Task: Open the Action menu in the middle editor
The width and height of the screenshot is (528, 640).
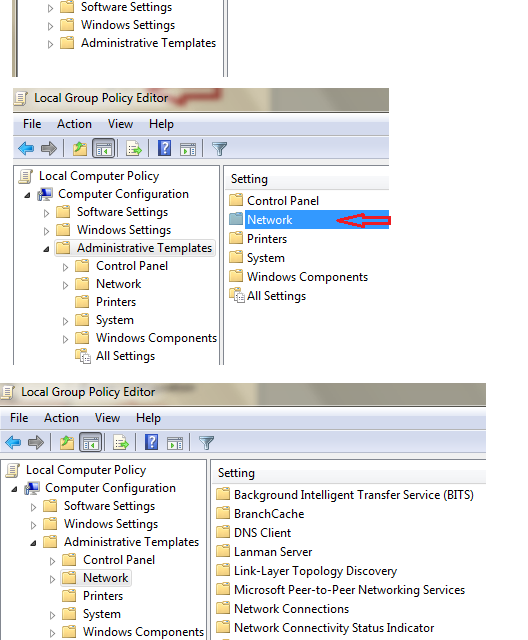Action: (x=74, y=124)
